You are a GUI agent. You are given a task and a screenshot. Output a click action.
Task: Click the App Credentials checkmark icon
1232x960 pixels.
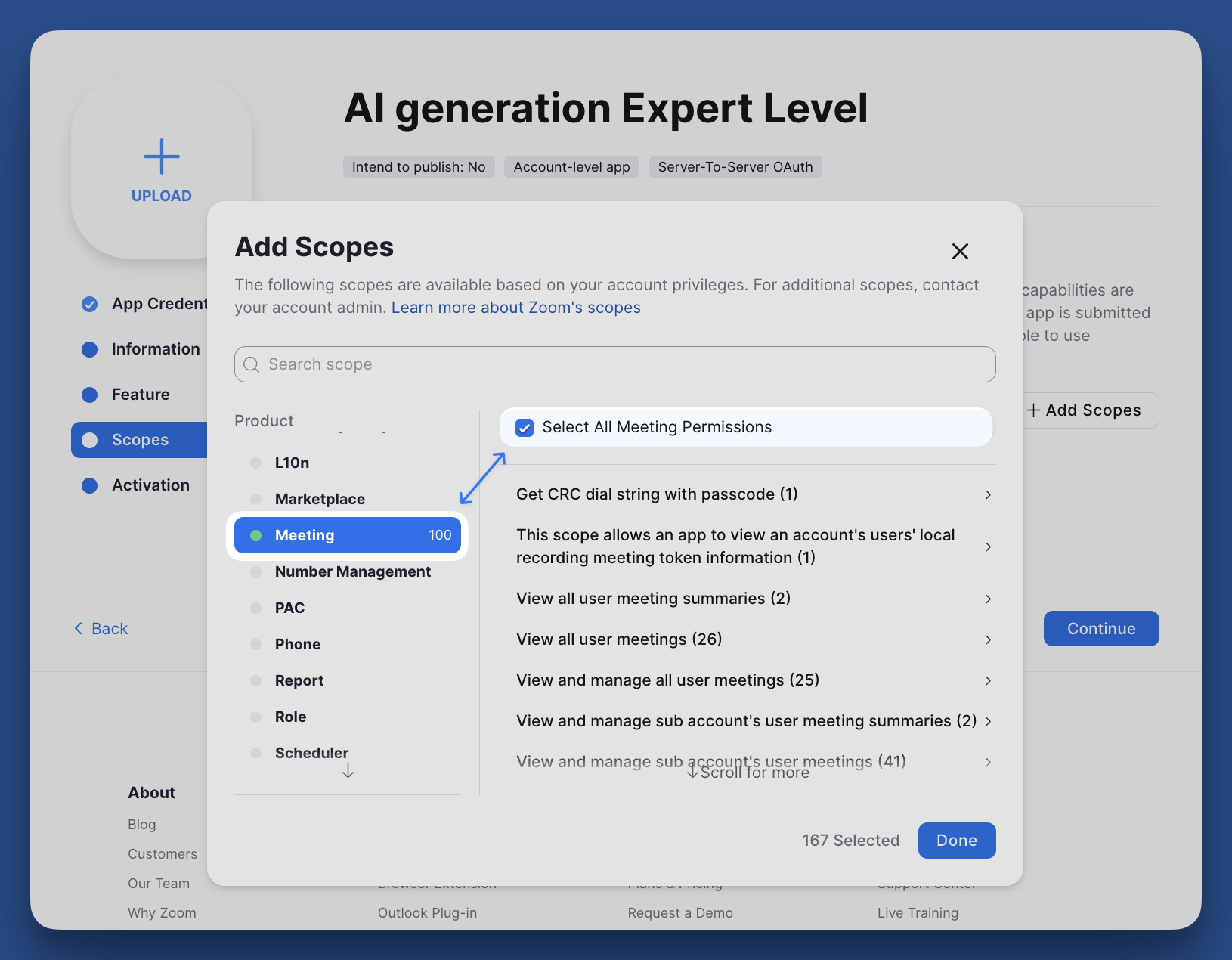coord(89,304)
